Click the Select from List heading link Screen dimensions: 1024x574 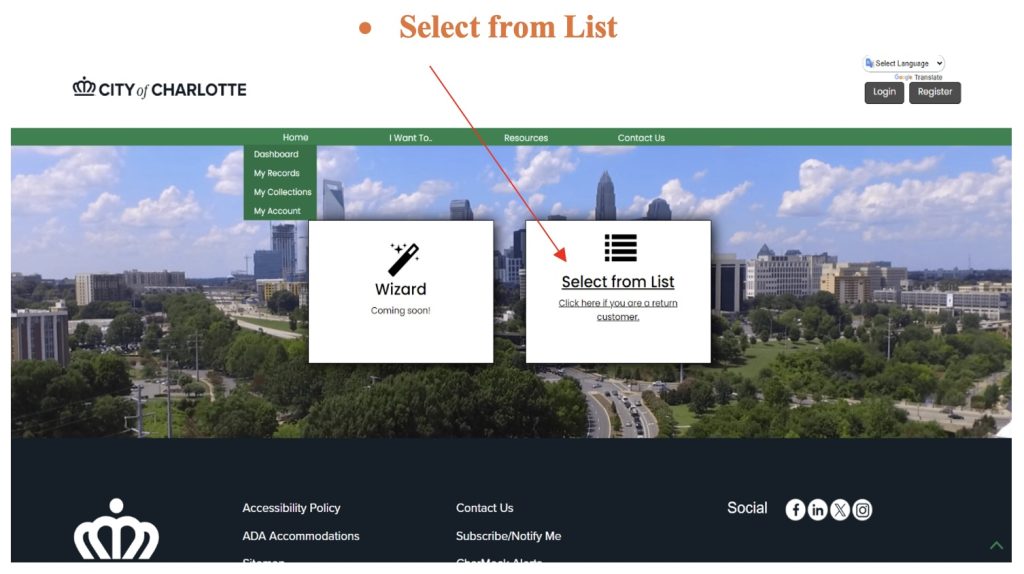pos(618,282)
